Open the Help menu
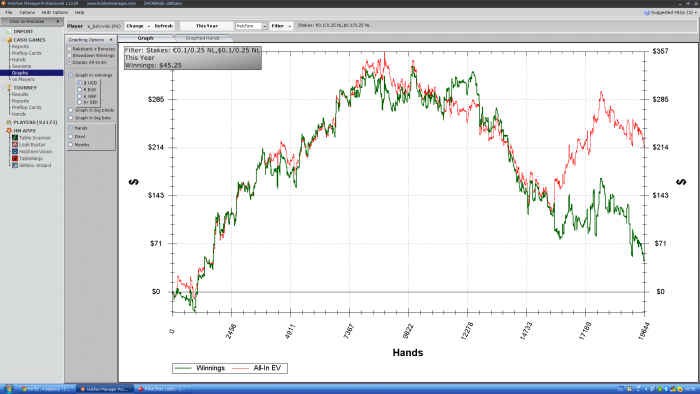The height and width of the screenshot is (394, 700). point(79,12)
